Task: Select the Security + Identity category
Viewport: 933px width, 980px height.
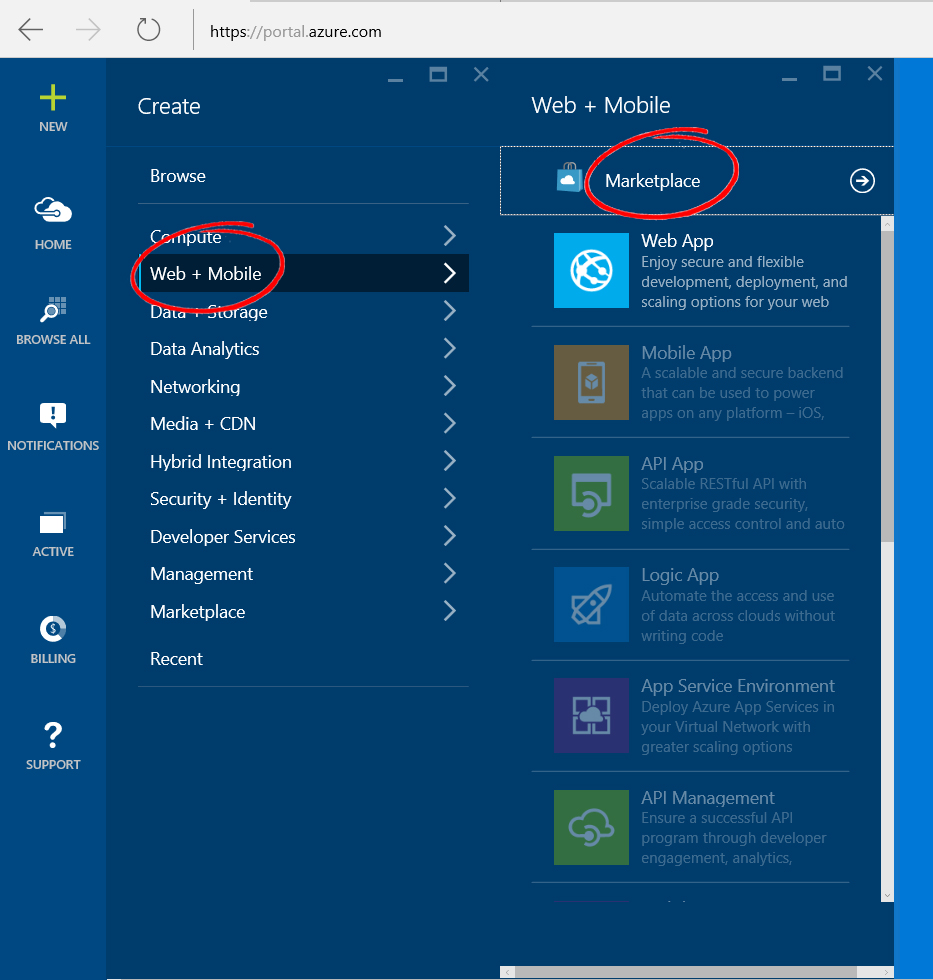Action: (x=221, y=499)
